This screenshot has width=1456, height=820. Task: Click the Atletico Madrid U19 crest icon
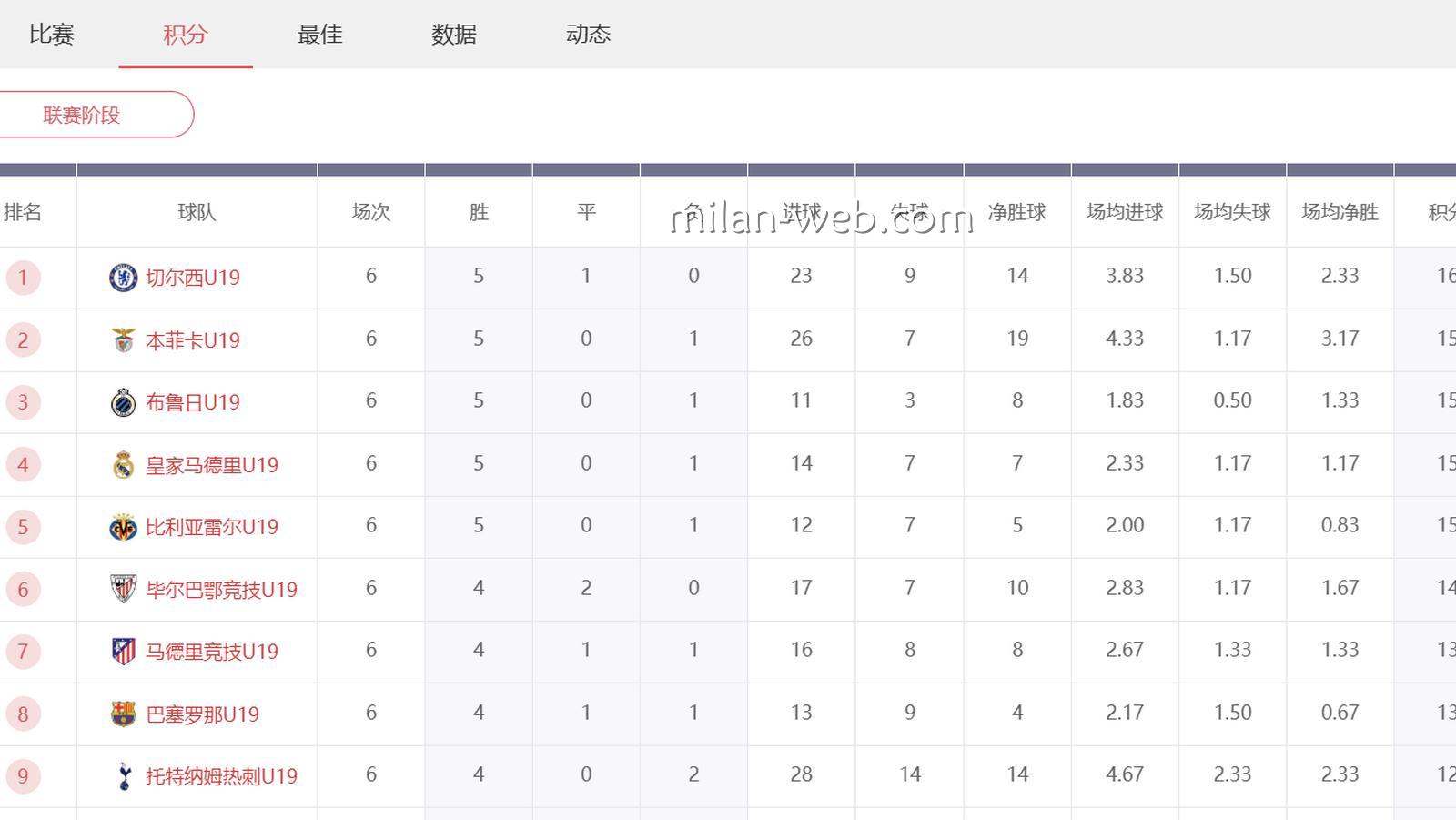tap(123, 652)
